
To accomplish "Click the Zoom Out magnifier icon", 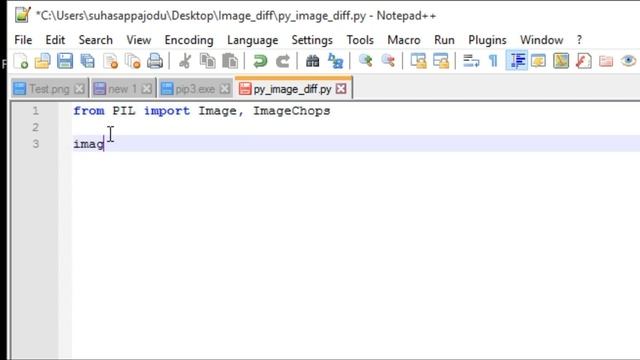I will click(x=388, y=61).
